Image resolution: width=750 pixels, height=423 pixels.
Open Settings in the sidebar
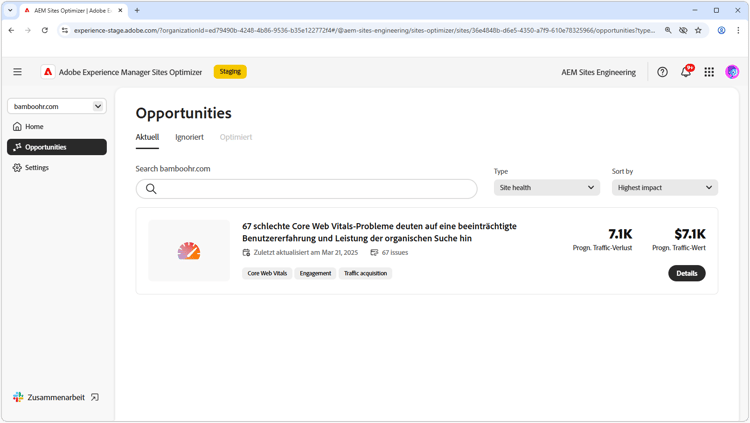tap(57, 167)
